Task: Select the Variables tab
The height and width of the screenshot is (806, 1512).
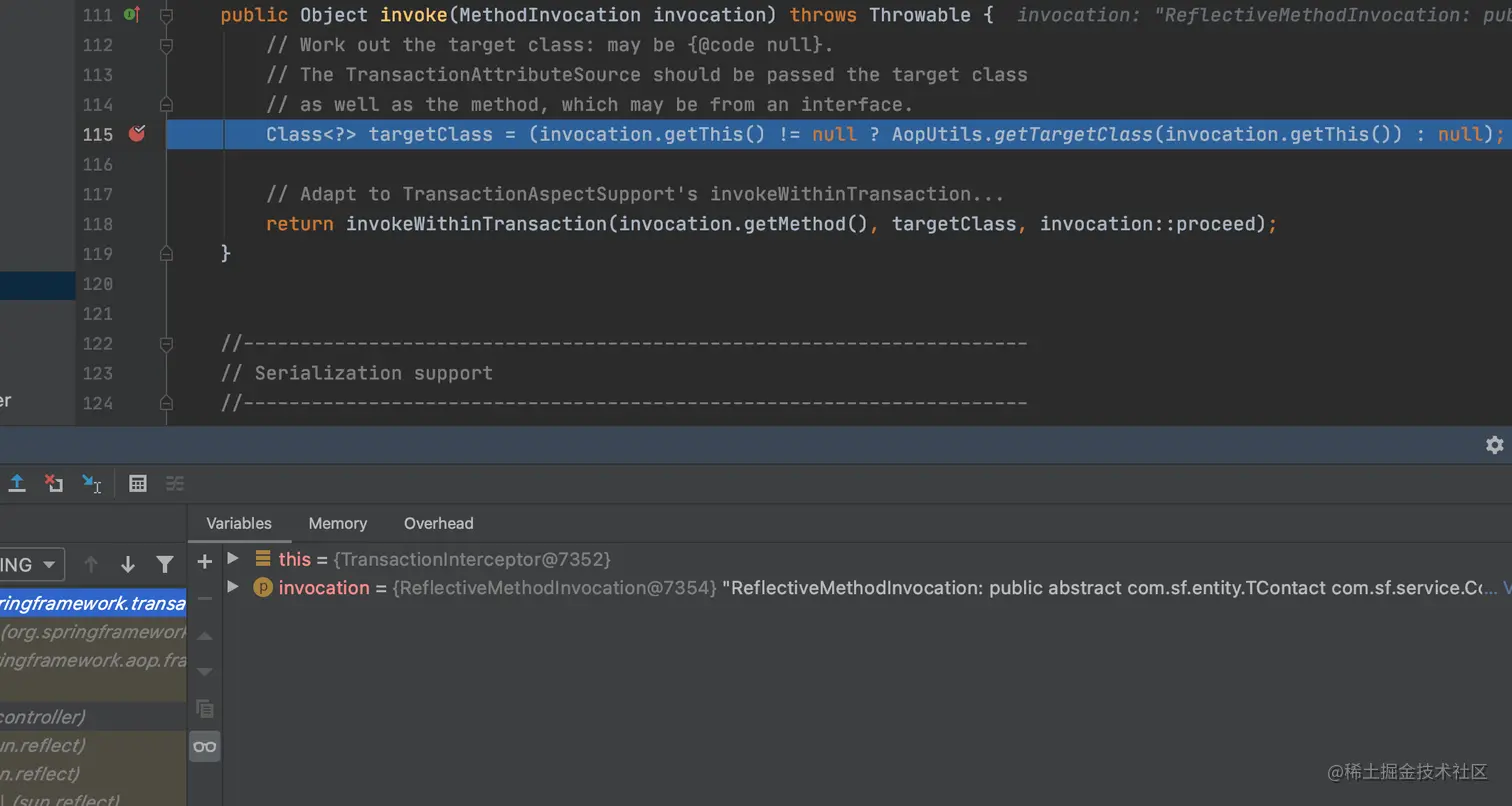Action: (238, 523)
